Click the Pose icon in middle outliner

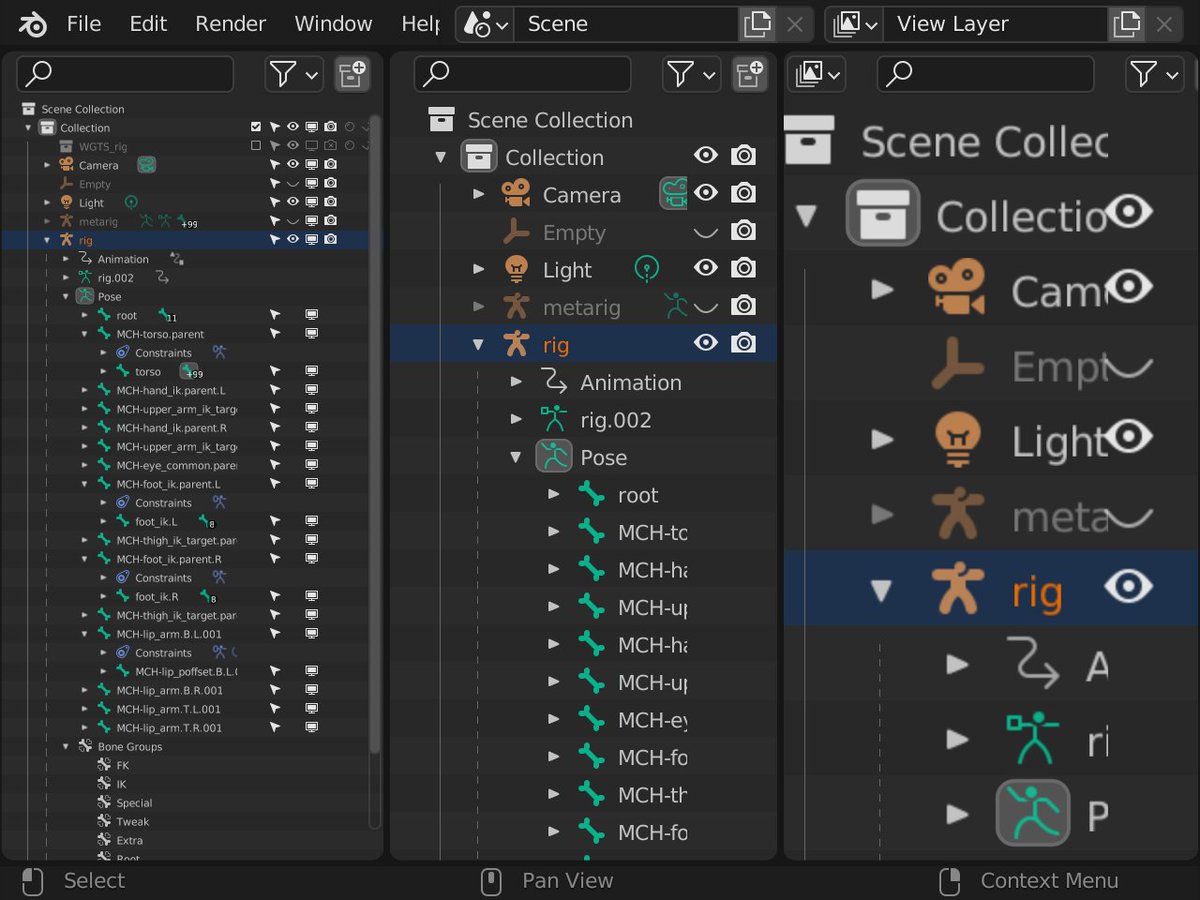554,457
